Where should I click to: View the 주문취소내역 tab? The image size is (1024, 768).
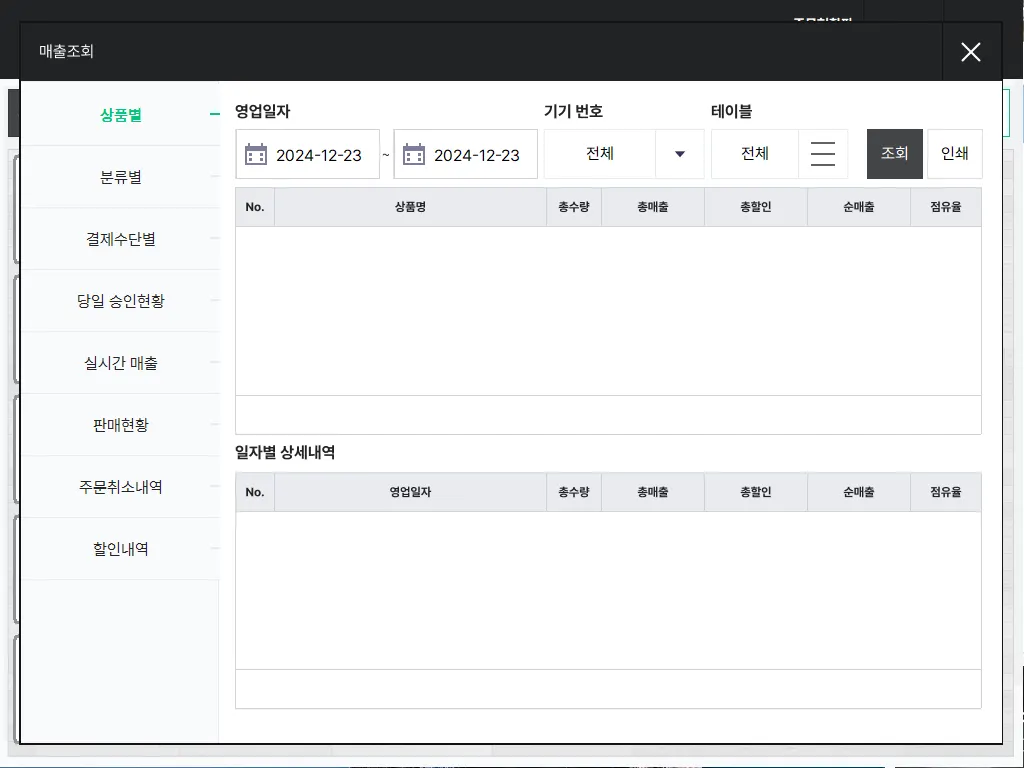pyautogui.click(x=121, y=487)
